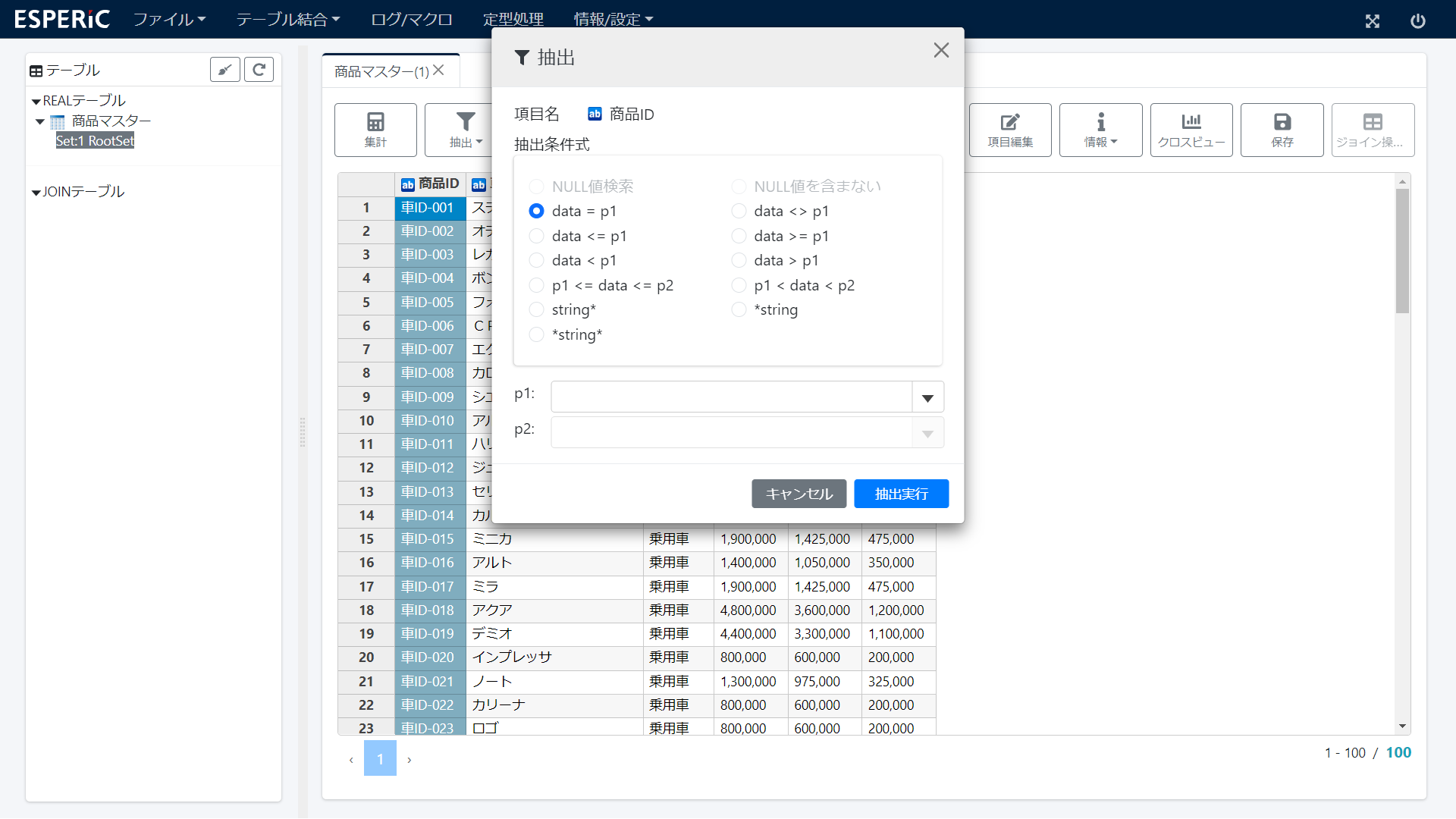Click the 項目編集 edit icon

(1009, 123)
